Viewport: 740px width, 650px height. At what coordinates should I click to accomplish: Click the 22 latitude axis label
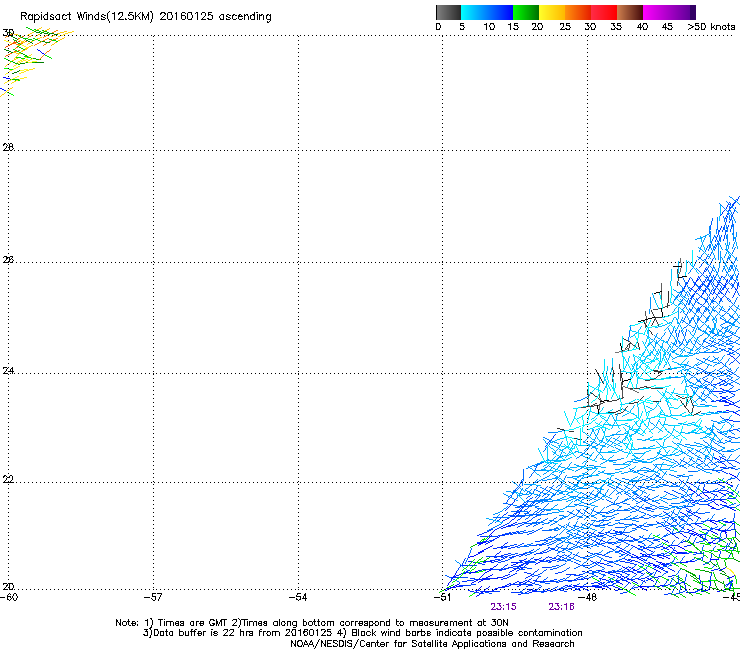point(8,480)
